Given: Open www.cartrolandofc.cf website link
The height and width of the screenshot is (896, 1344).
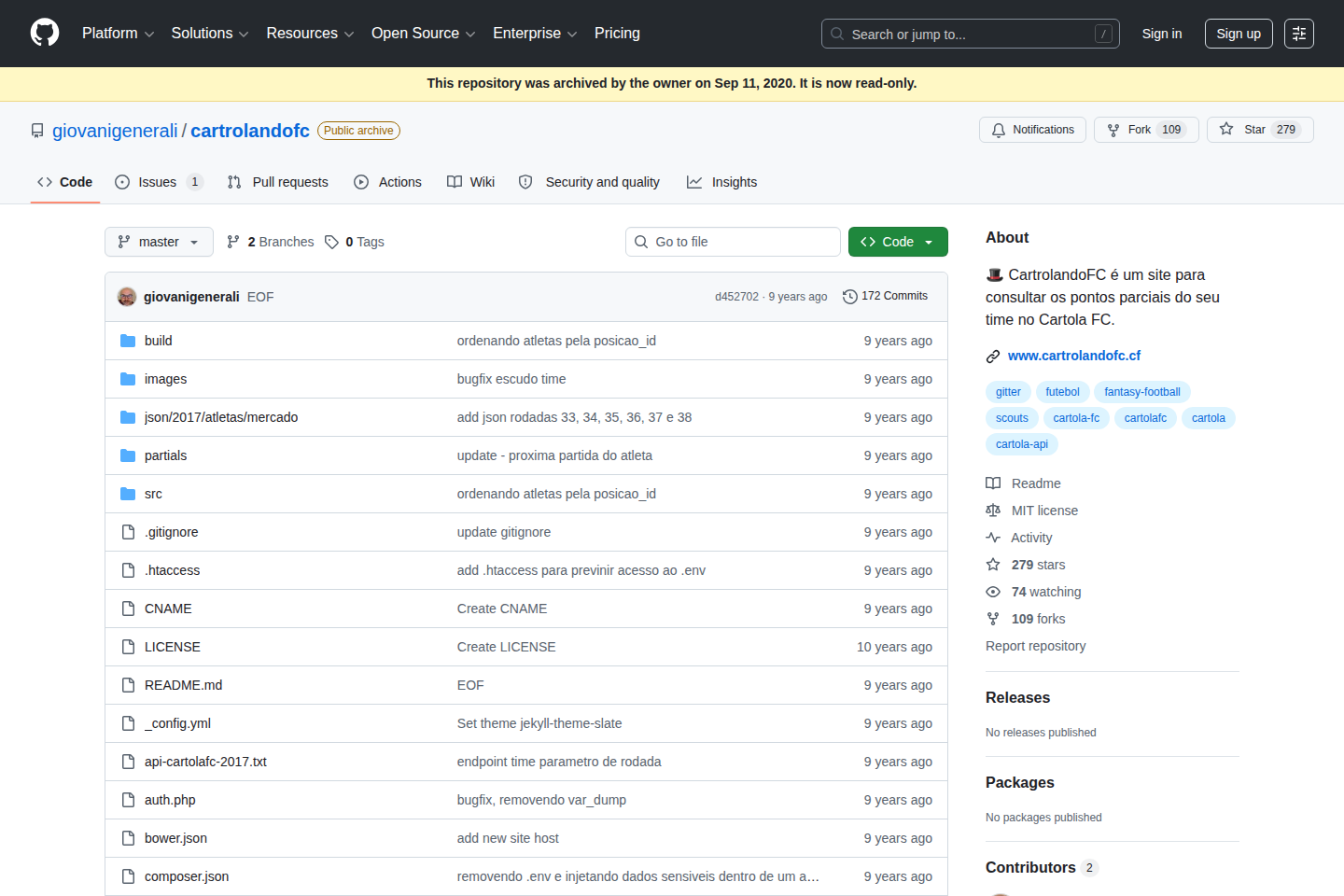Looking at the screenshot, I should (x=1073, y=356).
